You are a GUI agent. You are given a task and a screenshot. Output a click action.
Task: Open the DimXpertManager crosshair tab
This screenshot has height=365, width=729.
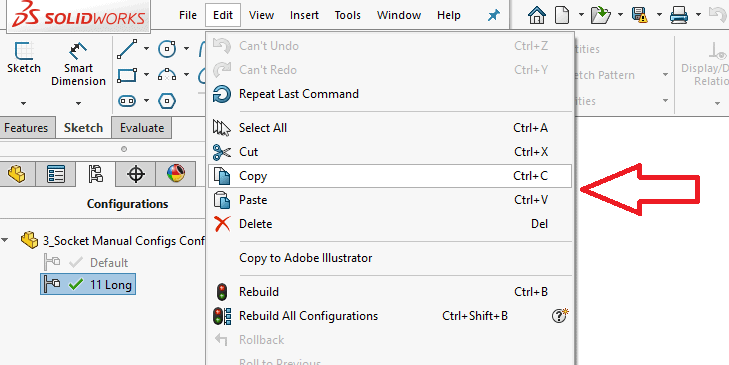135,174
